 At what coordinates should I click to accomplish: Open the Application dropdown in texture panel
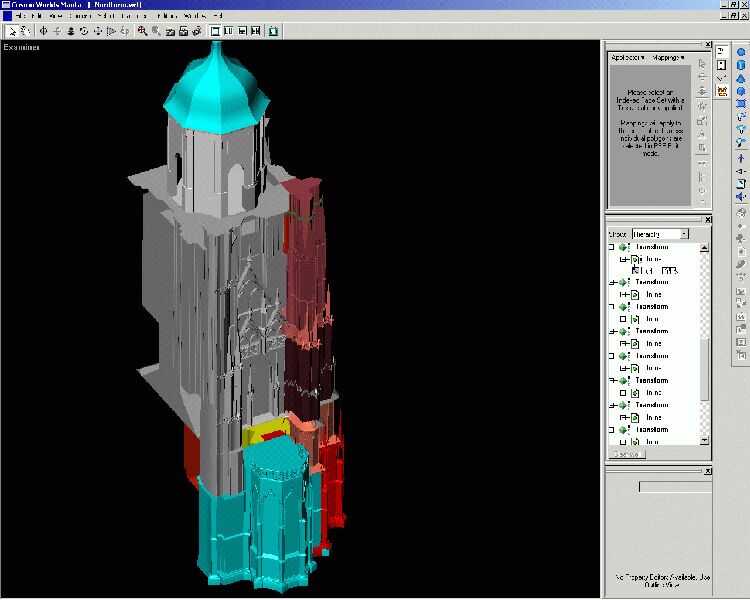point(628,58)
